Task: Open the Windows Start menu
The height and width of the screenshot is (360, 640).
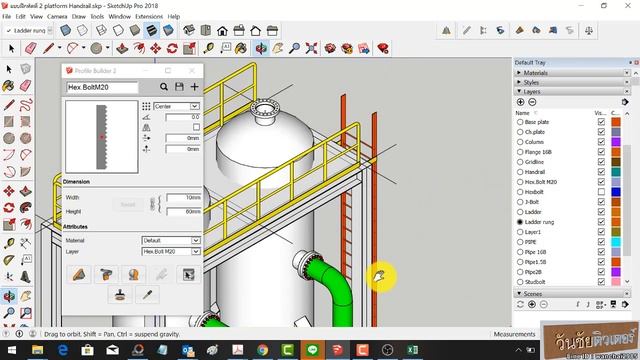Action: coord(11,350)
